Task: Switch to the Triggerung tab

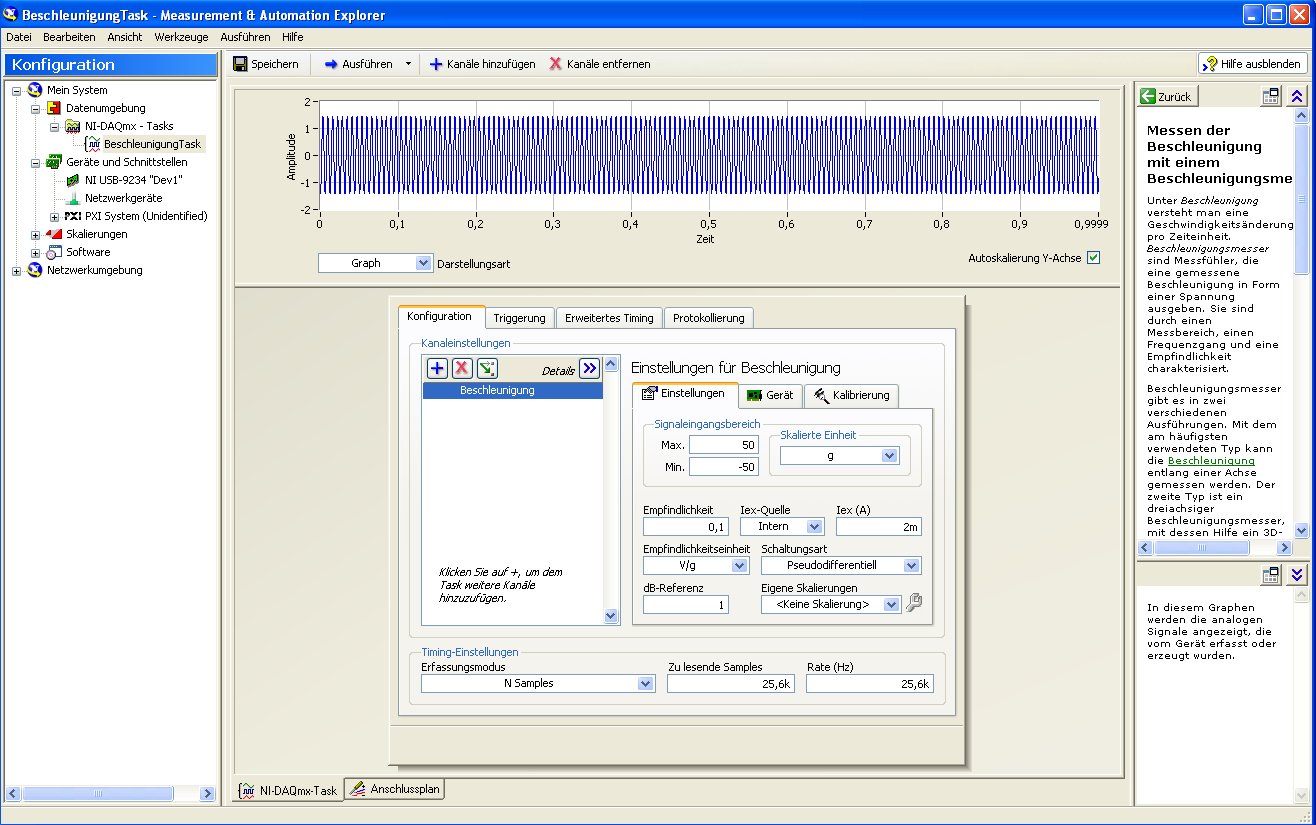Action: 519,318
